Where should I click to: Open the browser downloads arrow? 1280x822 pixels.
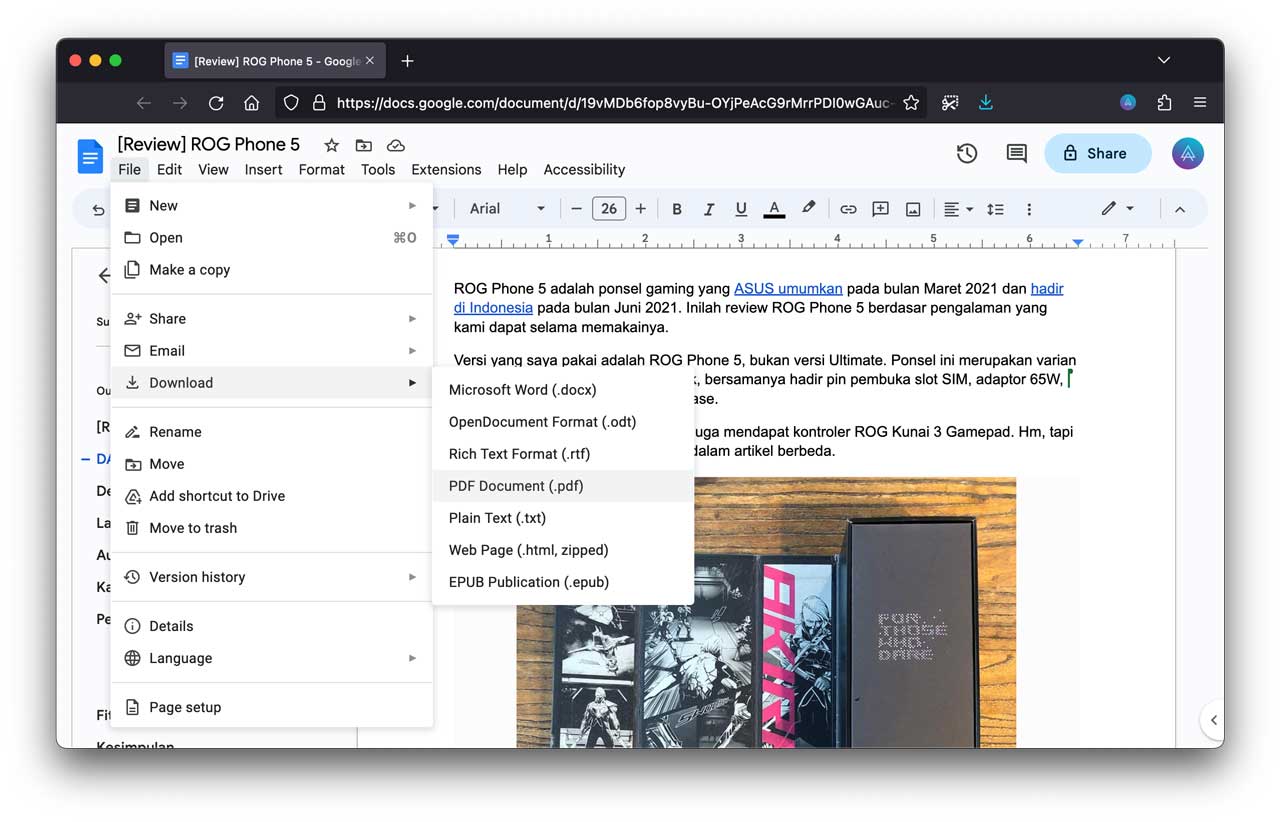(x=986, y=103)
